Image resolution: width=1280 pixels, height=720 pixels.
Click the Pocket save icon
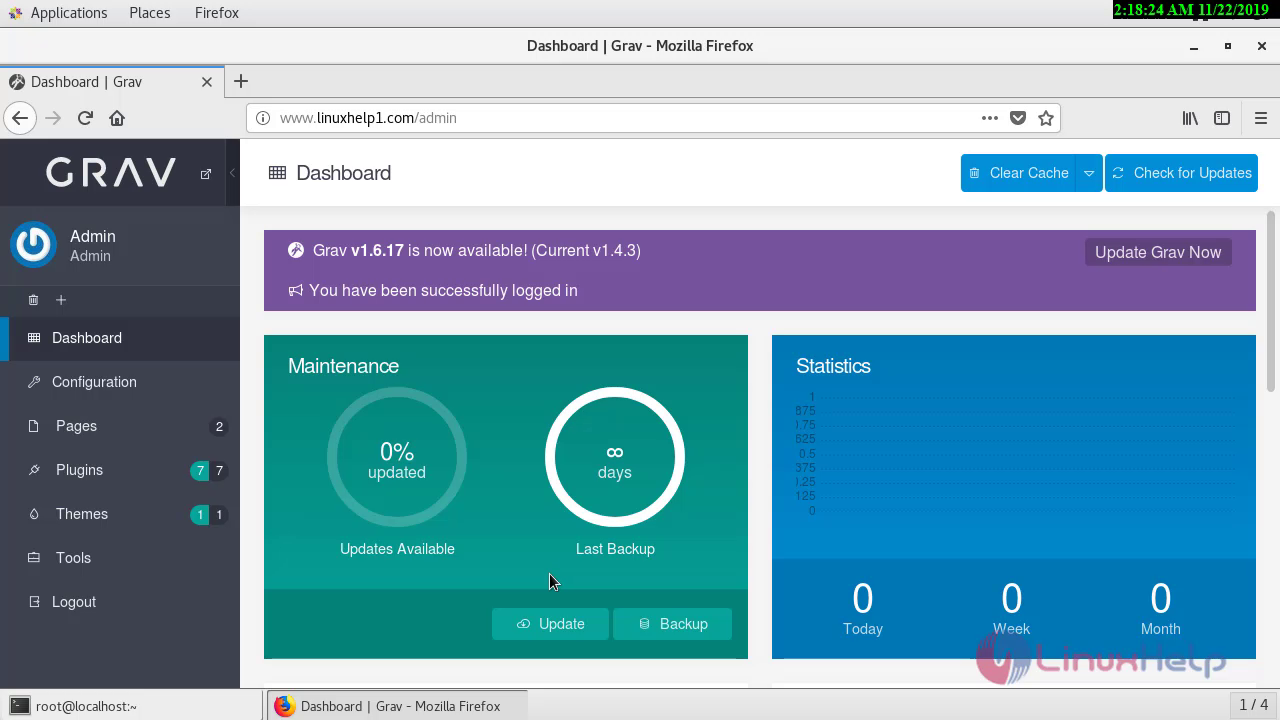[1018, 118]
